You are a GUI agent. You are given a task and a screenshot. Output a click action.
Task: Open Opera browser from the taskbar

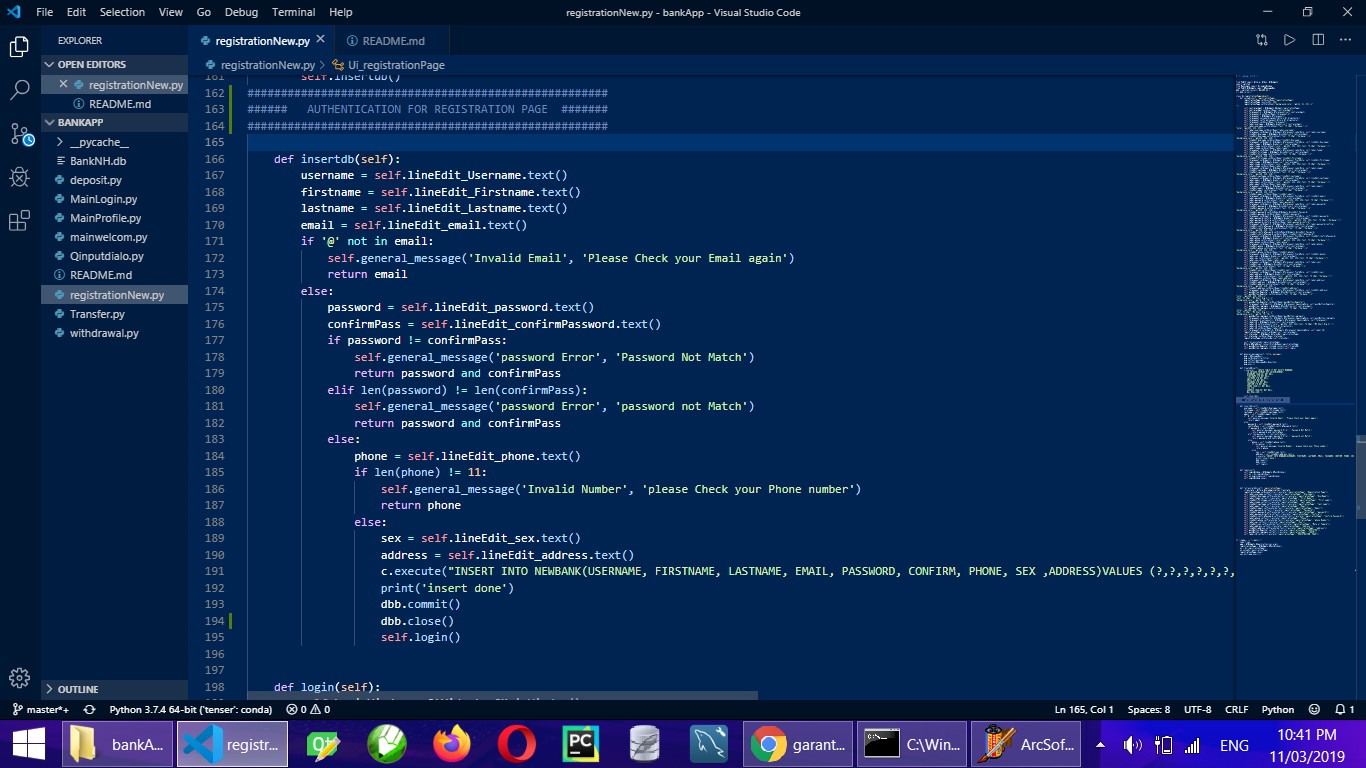516,744
